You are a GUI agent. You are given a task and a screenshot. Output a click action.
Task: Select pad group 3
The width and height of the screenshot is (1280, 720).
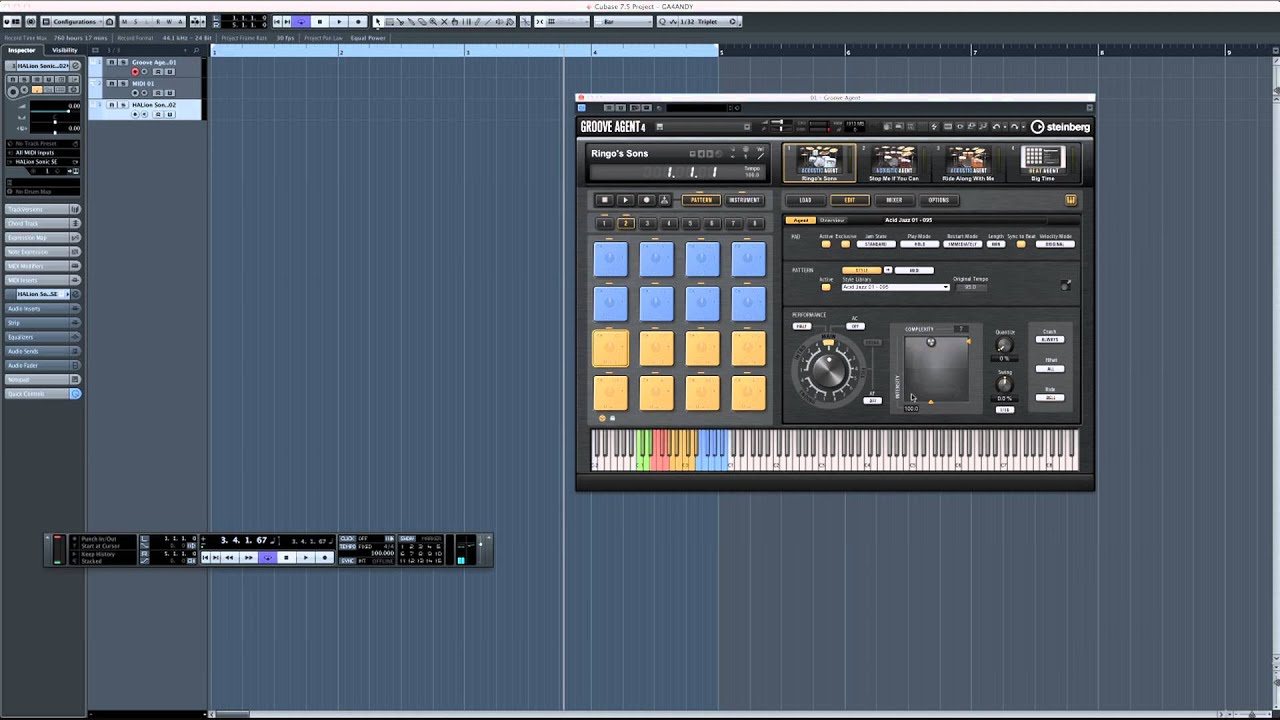pos(647,223)
